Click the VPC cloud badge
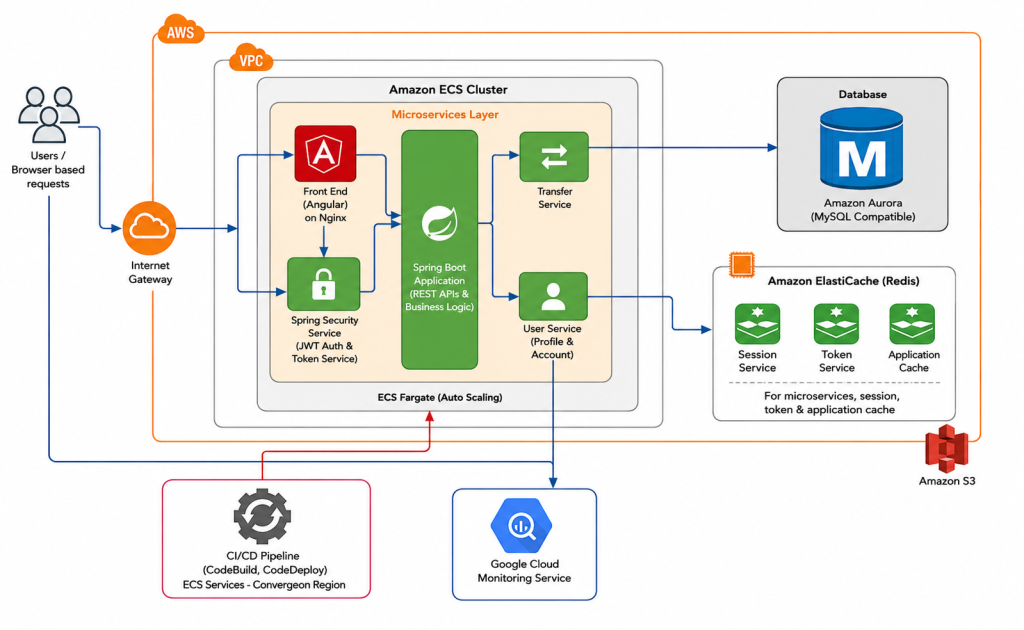The width and height of the screenshot is (1024, 630). click(x=251, y=59)
